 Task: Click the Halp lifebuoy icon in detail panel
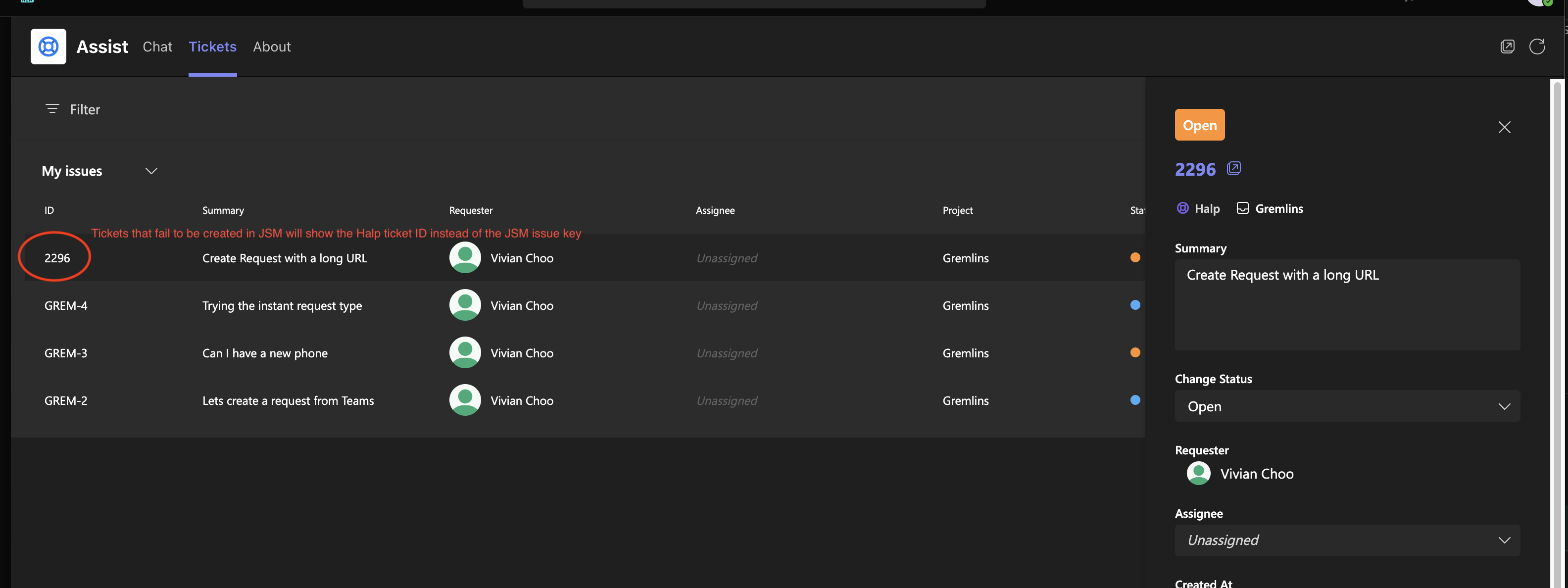1182,208
